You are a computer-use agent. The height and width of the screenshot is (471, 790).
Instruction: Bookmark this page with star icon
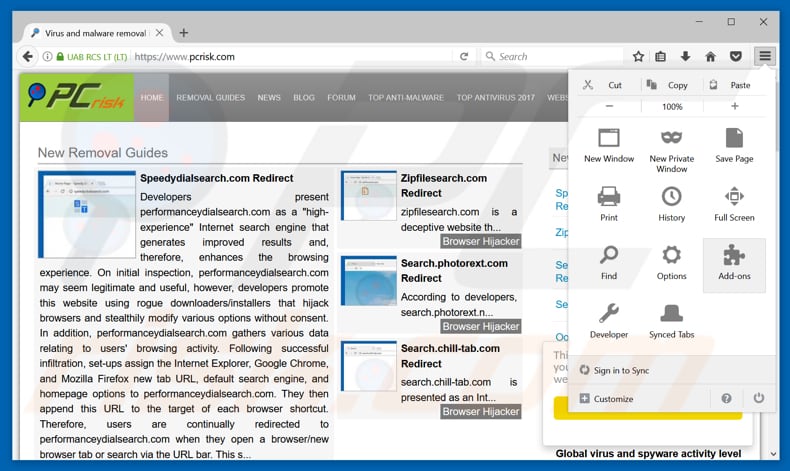(638, 56)
